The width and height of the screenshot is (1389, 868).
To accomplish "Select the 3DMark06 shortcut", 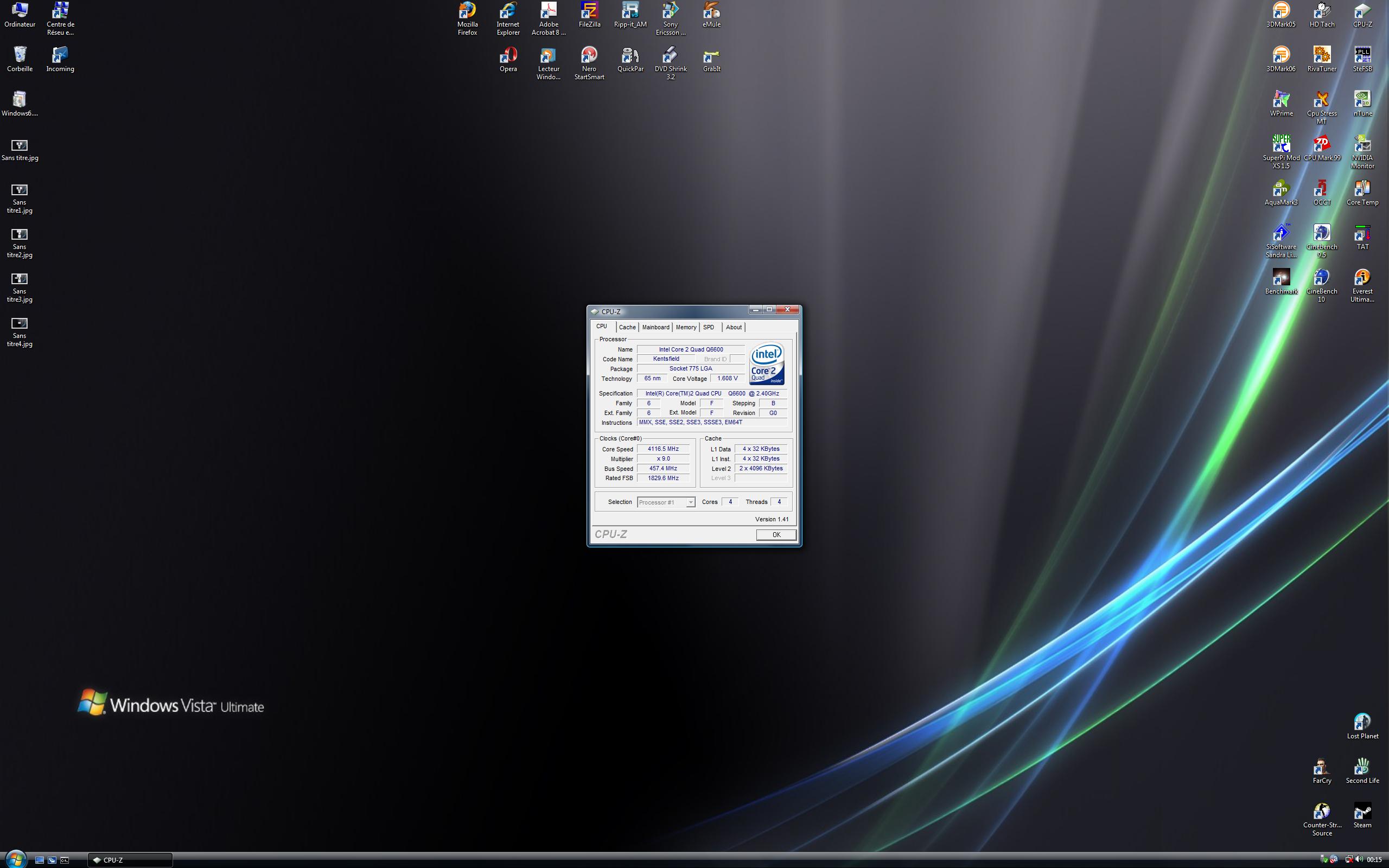I will coord(1281,59).
